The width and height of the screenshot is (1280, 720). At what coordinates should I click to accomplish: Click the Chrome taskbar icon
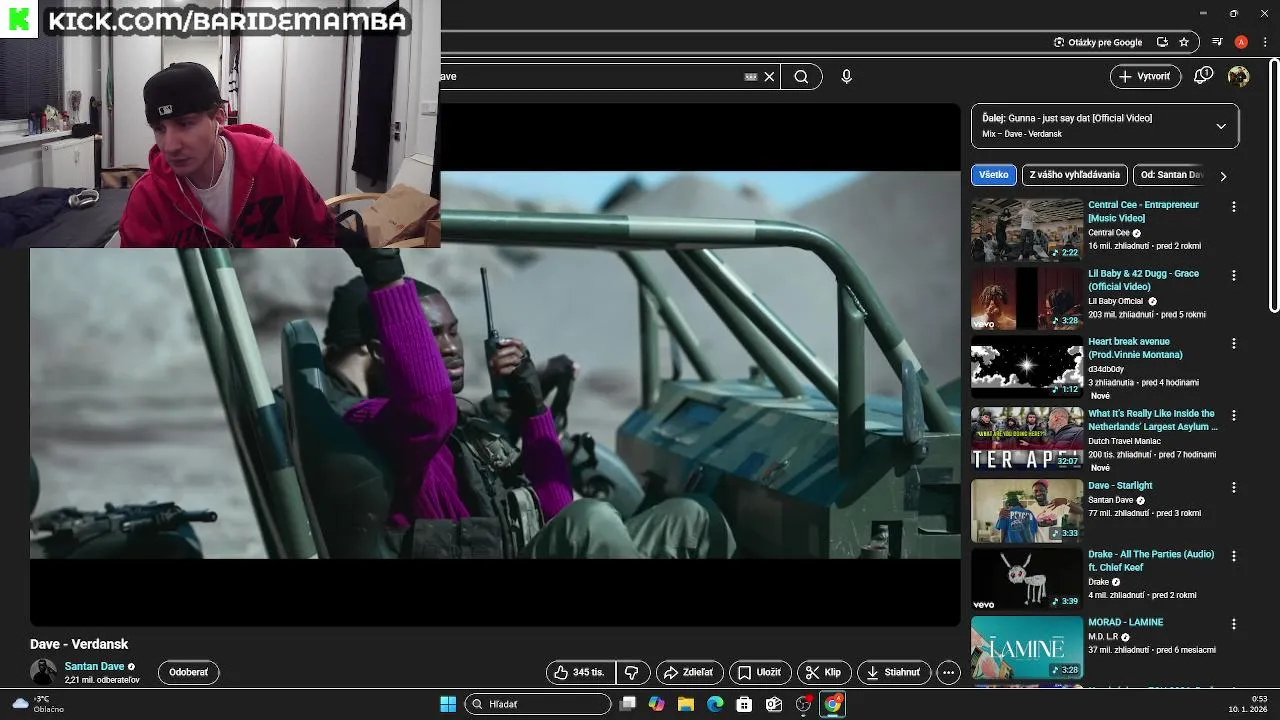[832, 704]
